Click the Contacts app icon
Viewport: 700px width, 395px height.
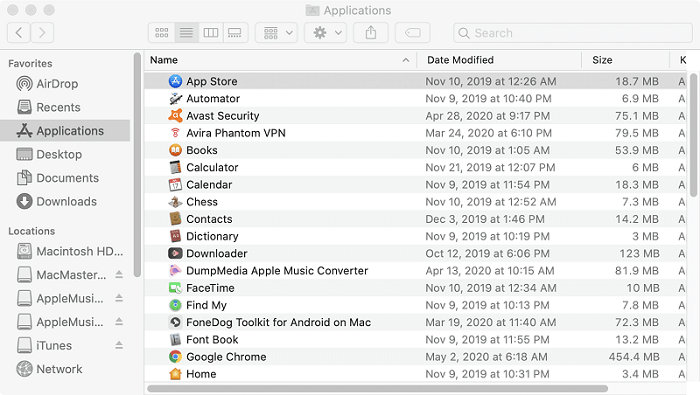[x=175, y=219]
